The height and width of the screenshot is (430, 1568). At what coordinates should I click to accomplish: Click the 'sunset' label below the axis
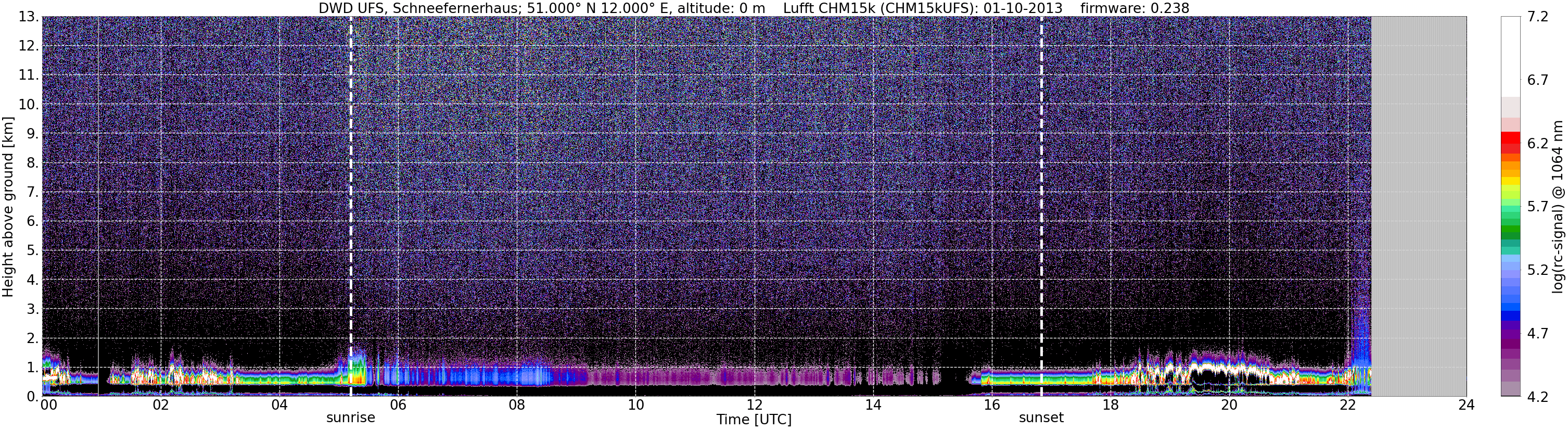click(x=1041, y=418)
